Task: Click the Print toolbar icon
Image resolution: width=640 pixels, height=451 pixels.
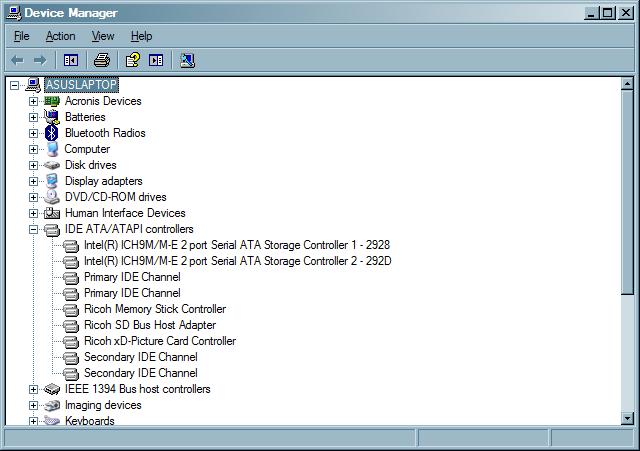Action: point(102,60)
